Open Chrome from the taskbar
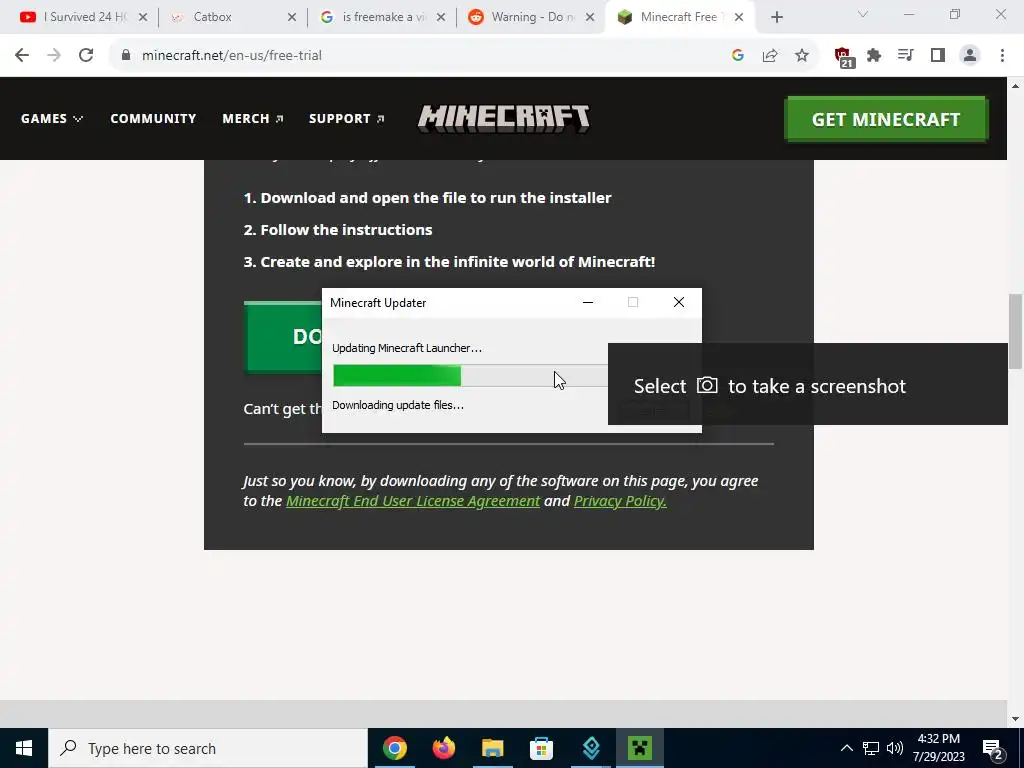The width and height of the screenshot is (1024, 768). [394, 748]
